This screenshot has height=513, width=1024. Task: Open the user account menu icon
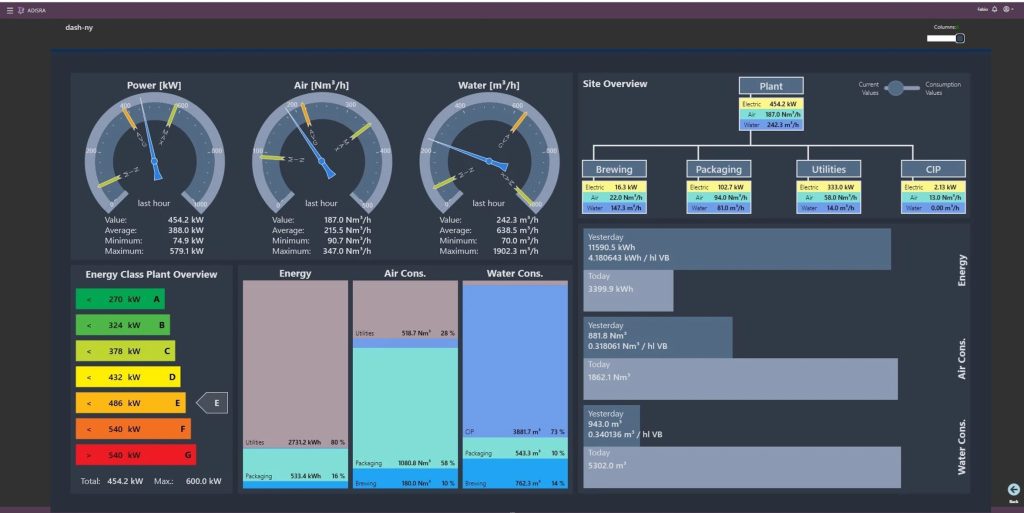pyautogui.click(x=1006, y=9)
